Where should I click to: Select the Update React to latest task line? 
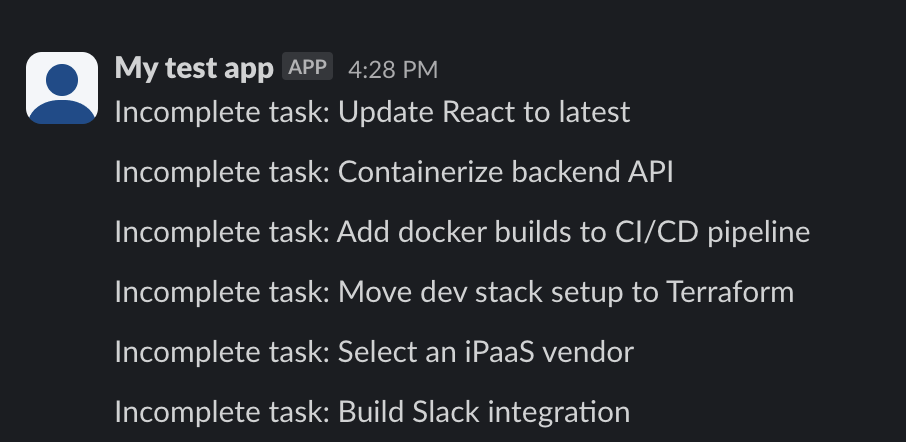372,112
